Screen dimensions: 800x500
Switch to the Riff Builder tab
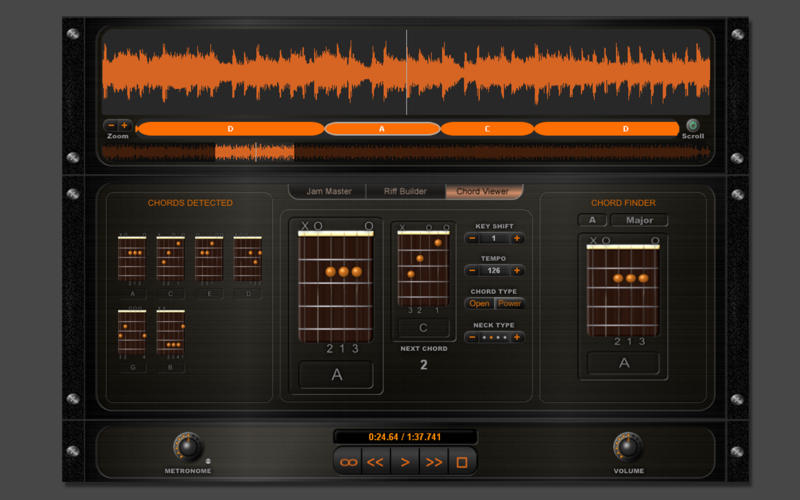tap(405, 191)
